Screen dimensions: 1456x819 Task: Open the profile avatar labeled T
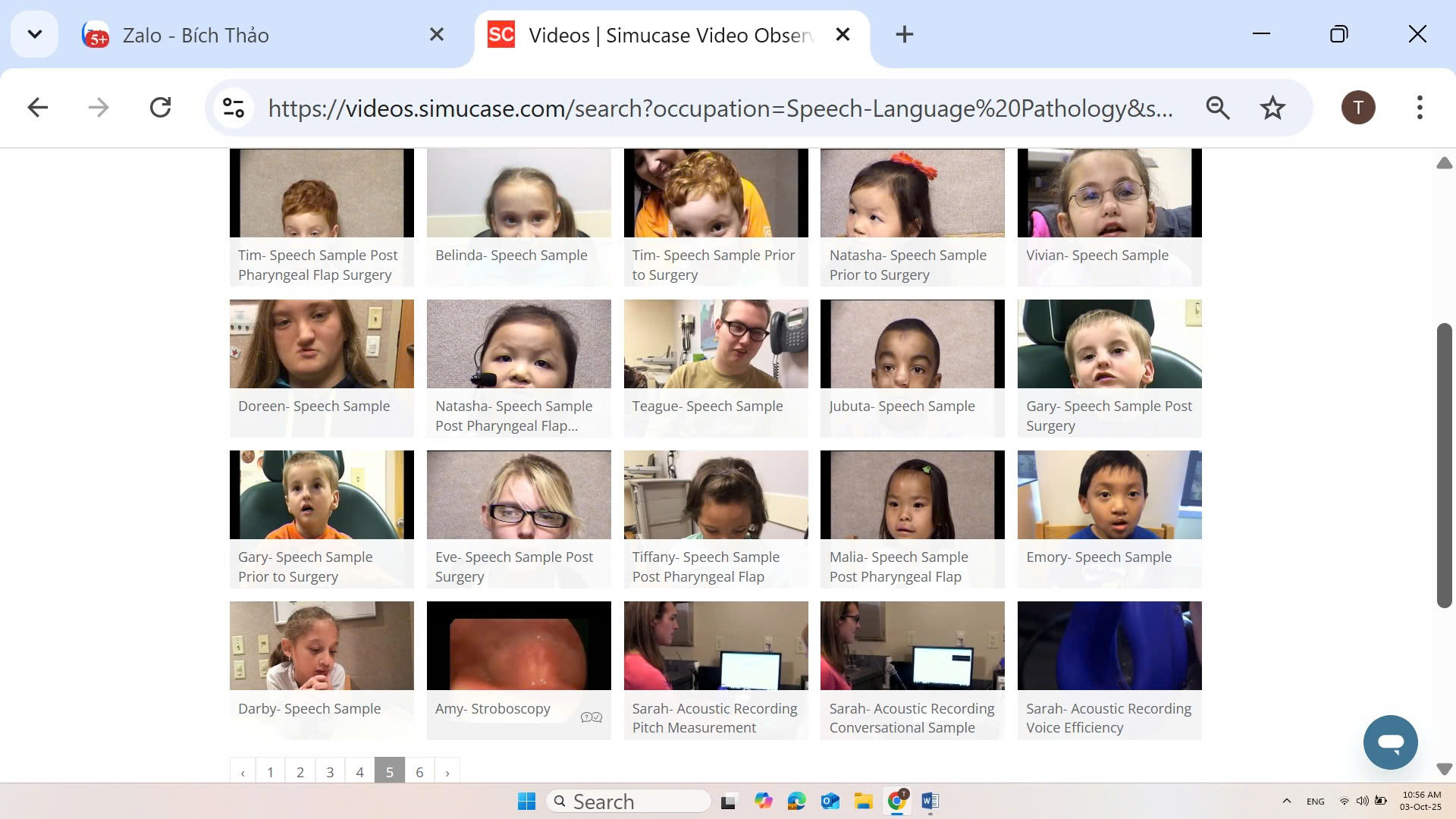tap(1358, 108)
